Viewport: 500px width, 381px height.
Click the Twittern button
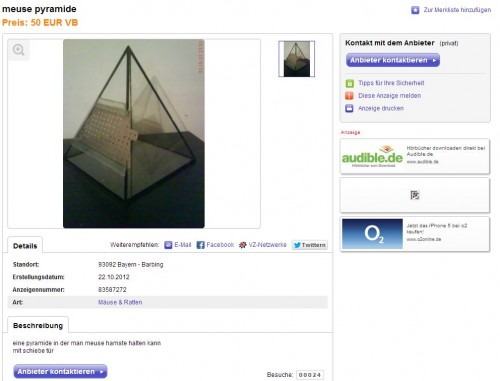[x=310, y=245]
